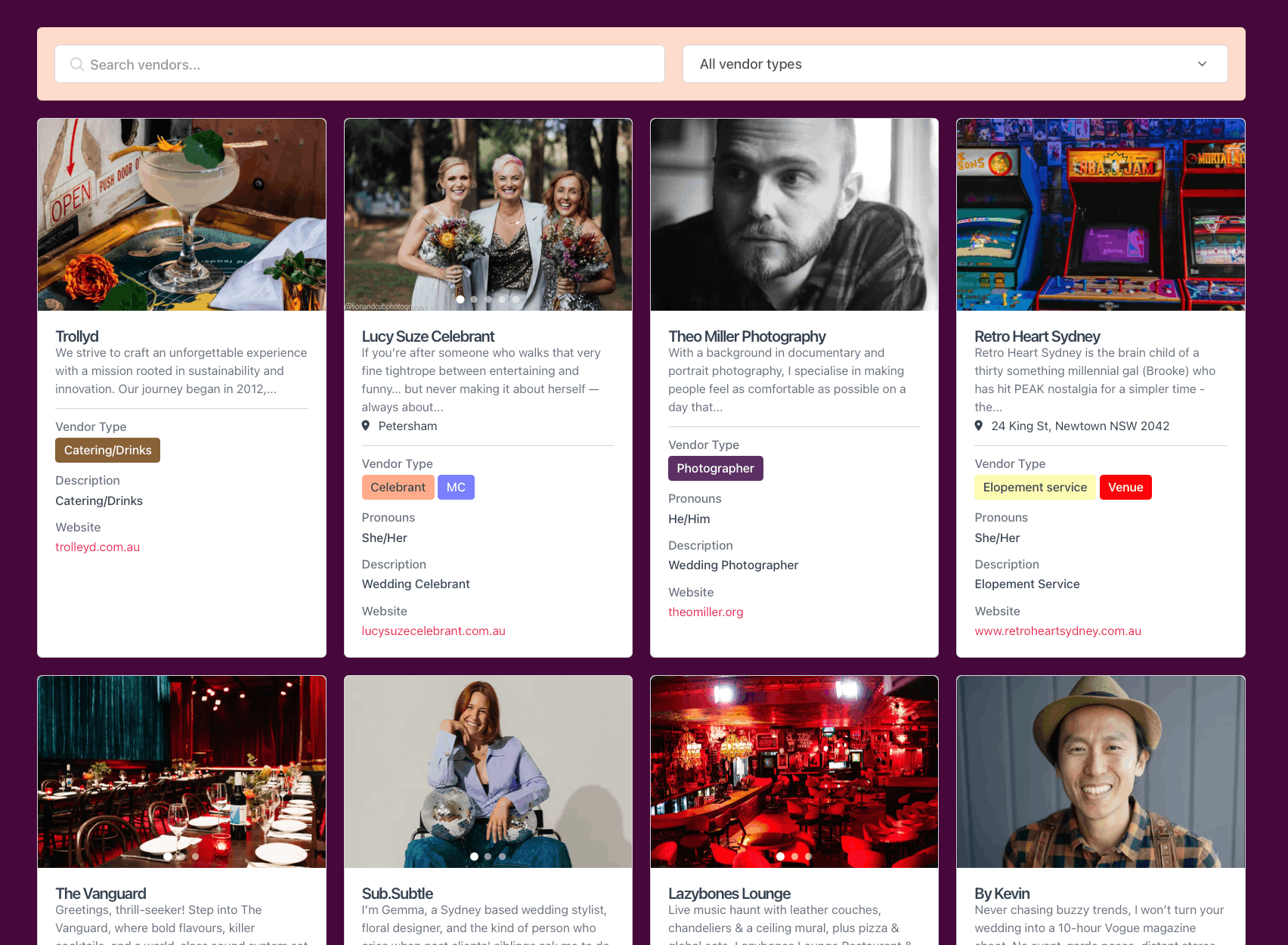This screenshot has width=1288, height=945.
Task: Select the Elopement service tag
Action: [1035, 487]
